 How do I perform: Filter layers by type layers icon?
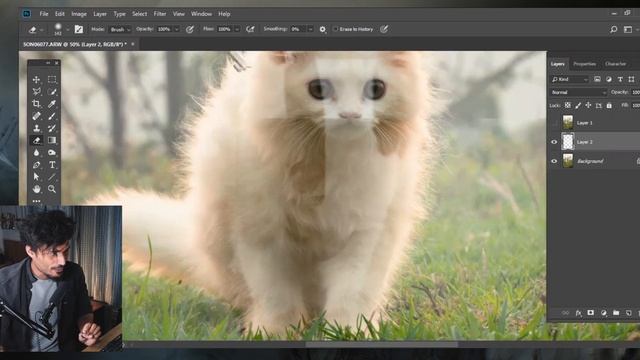(x=620, y=79)
